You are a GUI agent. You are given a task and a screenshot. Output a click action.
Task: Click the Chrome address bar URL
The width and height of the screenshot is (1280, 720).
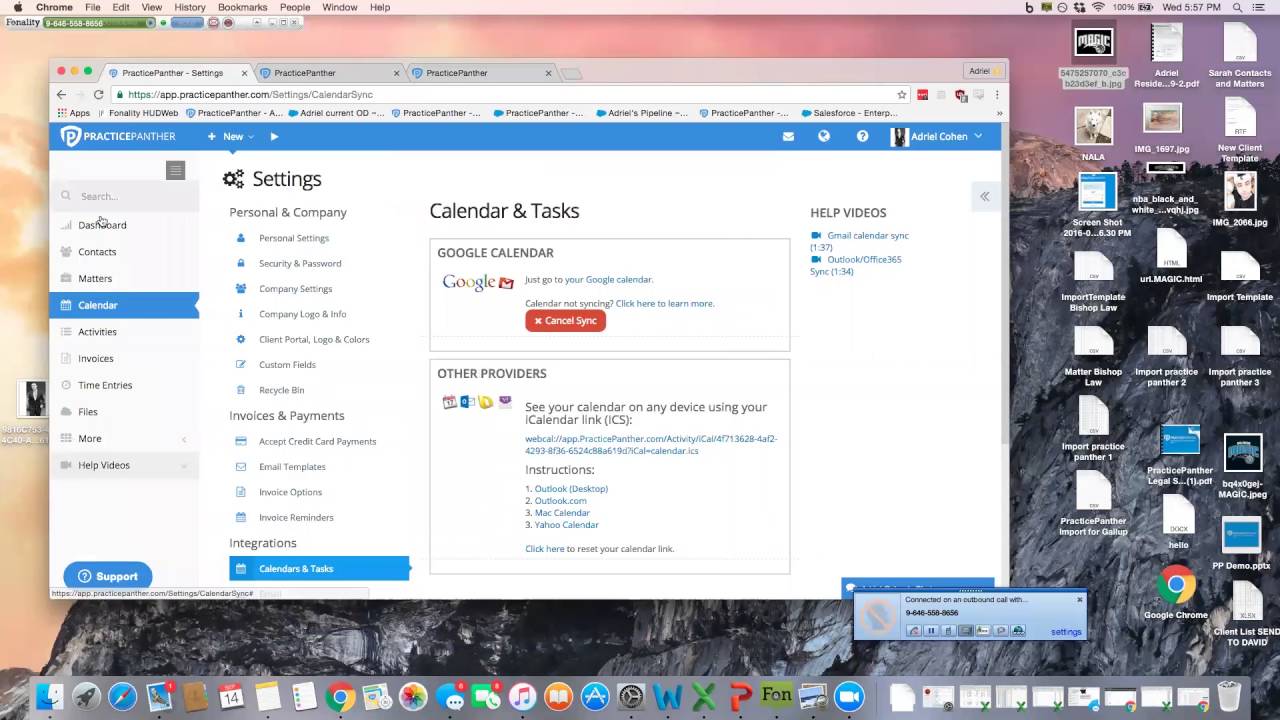click(x=250, y=94)
